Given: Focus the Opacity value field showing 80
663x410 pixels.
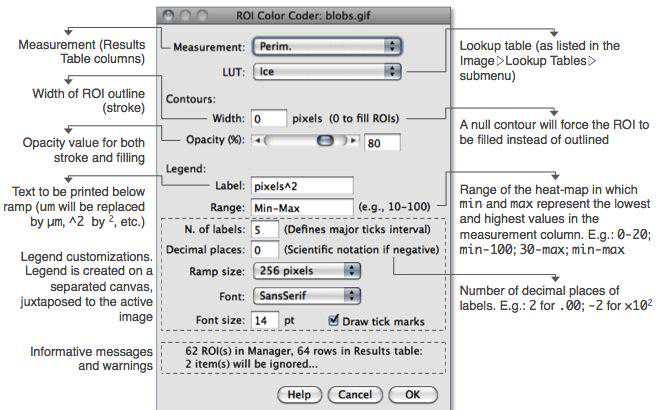Looking at the screenshot, I should point(381,142).
